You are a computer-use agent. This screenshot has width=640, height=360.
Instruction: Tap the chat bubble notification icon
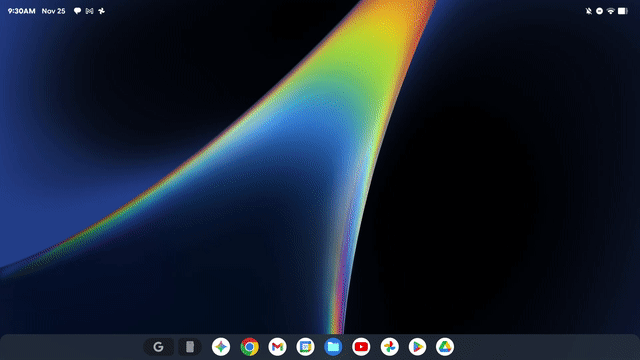[x=77, y=11]
